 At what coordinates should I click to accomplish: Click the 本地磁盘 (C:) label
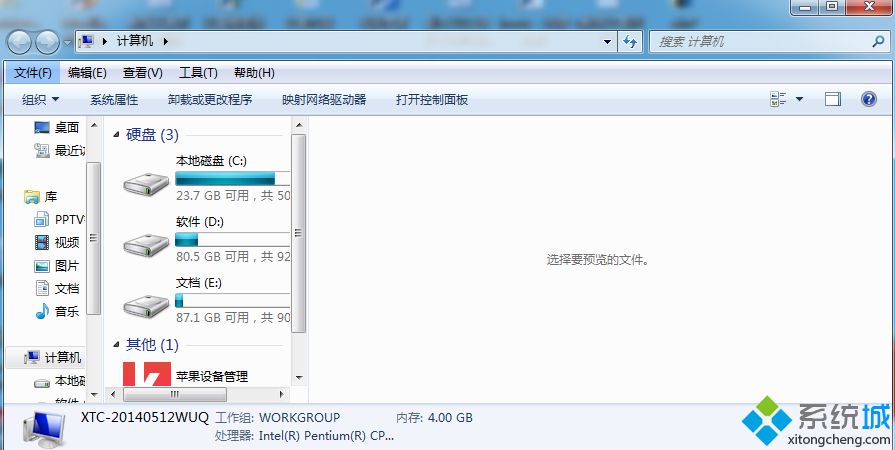click(211, 160)
